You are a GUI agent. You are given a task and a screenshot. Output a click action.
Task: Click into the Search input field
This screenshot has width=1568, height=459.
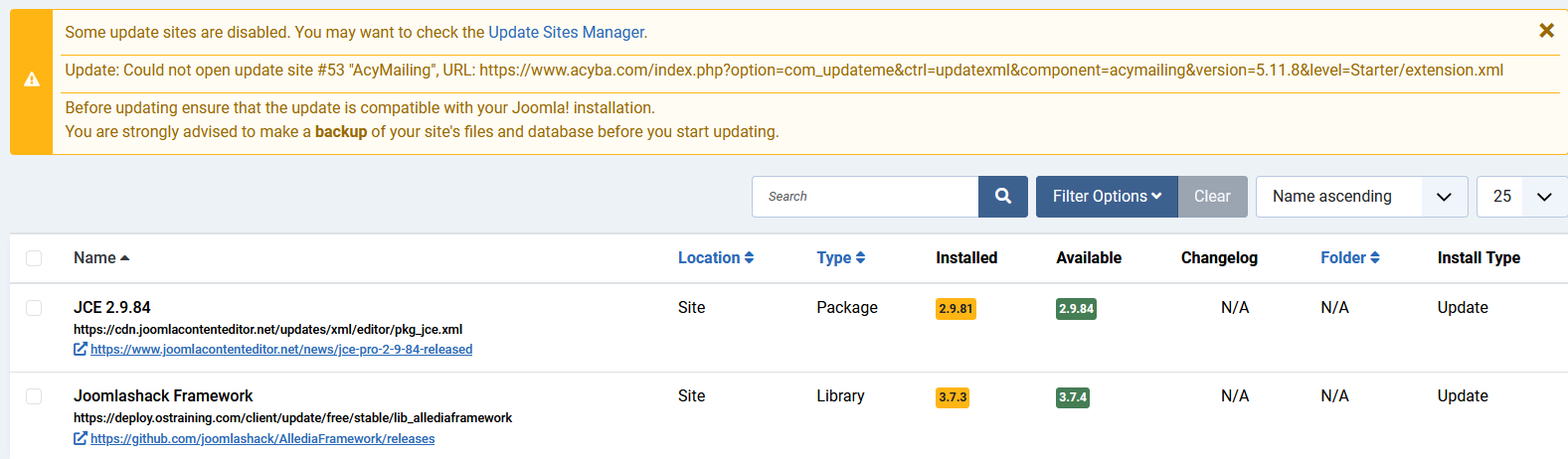(865, 197)
